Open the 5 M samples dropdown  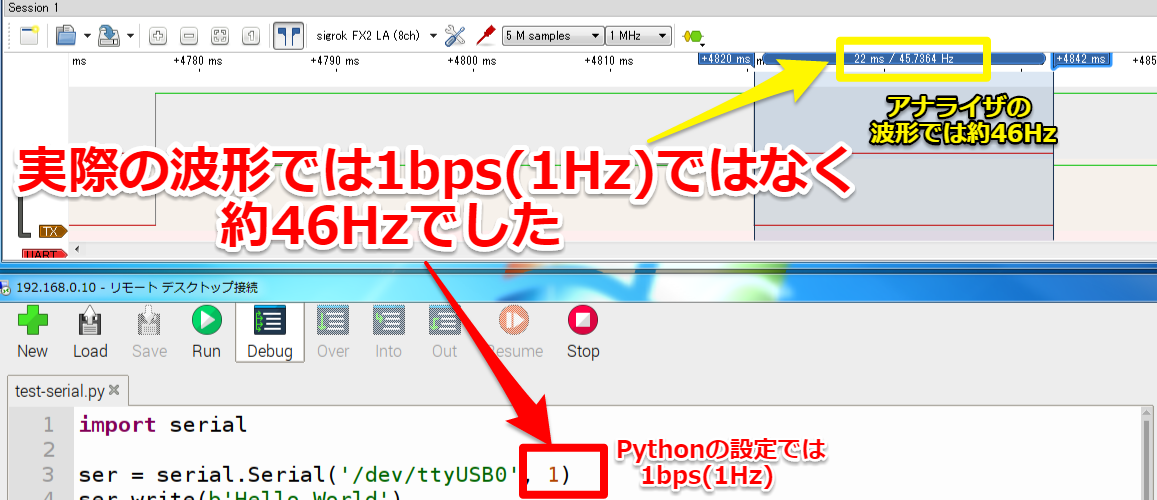tap(551, 35)
